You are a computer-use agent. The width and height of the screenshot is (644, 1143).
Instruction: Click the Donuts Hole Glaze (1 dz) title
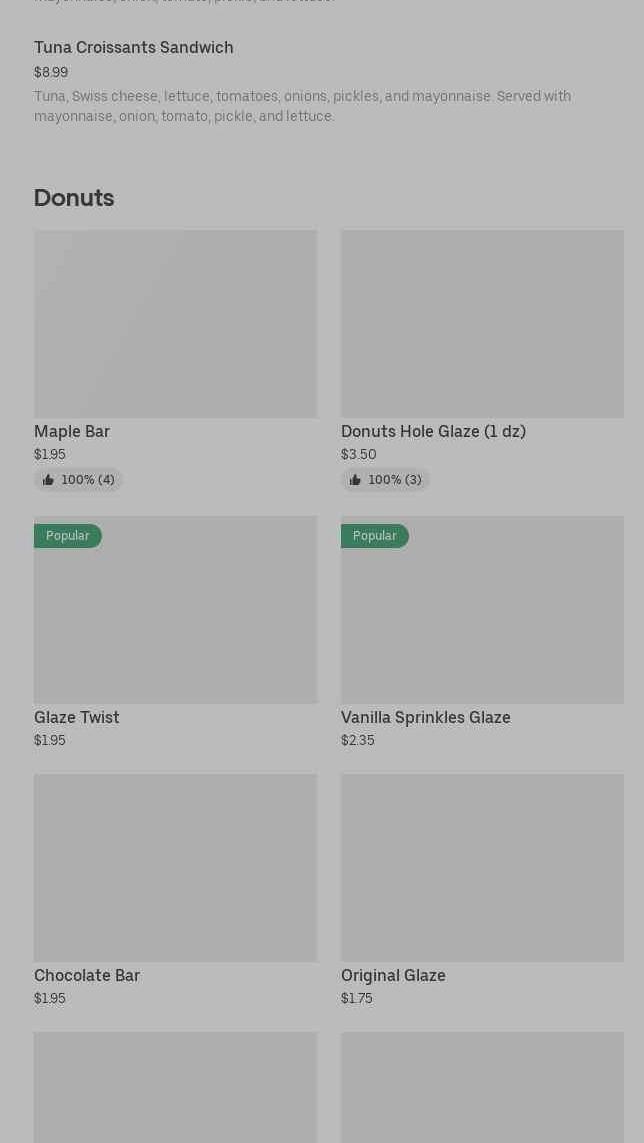(433, 432)
